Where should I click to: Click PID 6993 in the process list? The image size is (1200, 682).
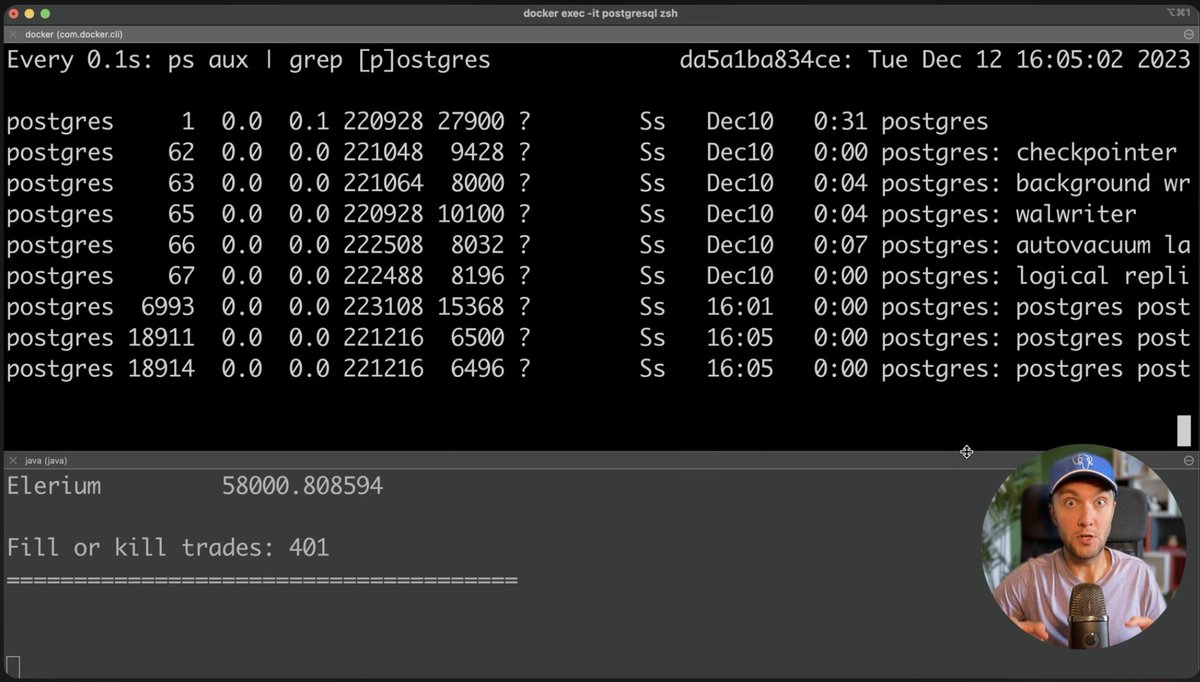(168, 308)
